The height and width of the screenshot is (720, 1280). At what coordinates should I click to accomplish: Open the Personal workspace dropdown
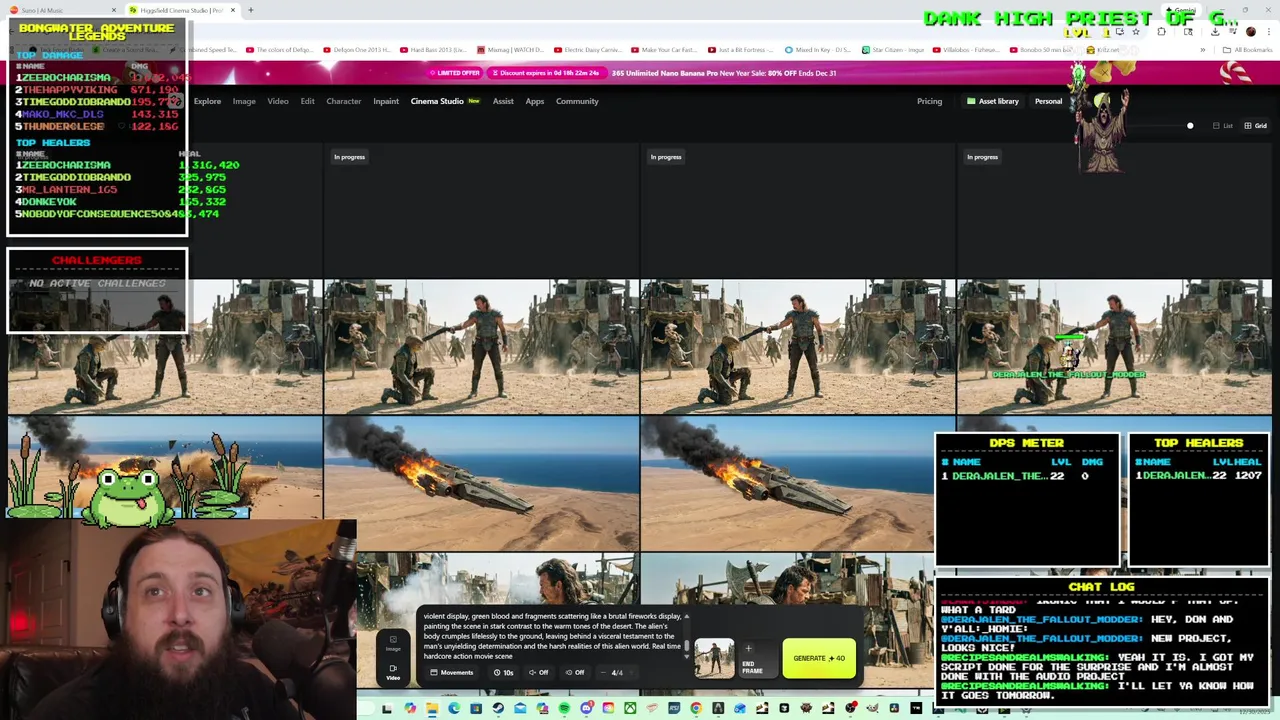[x=1049, y=101]
